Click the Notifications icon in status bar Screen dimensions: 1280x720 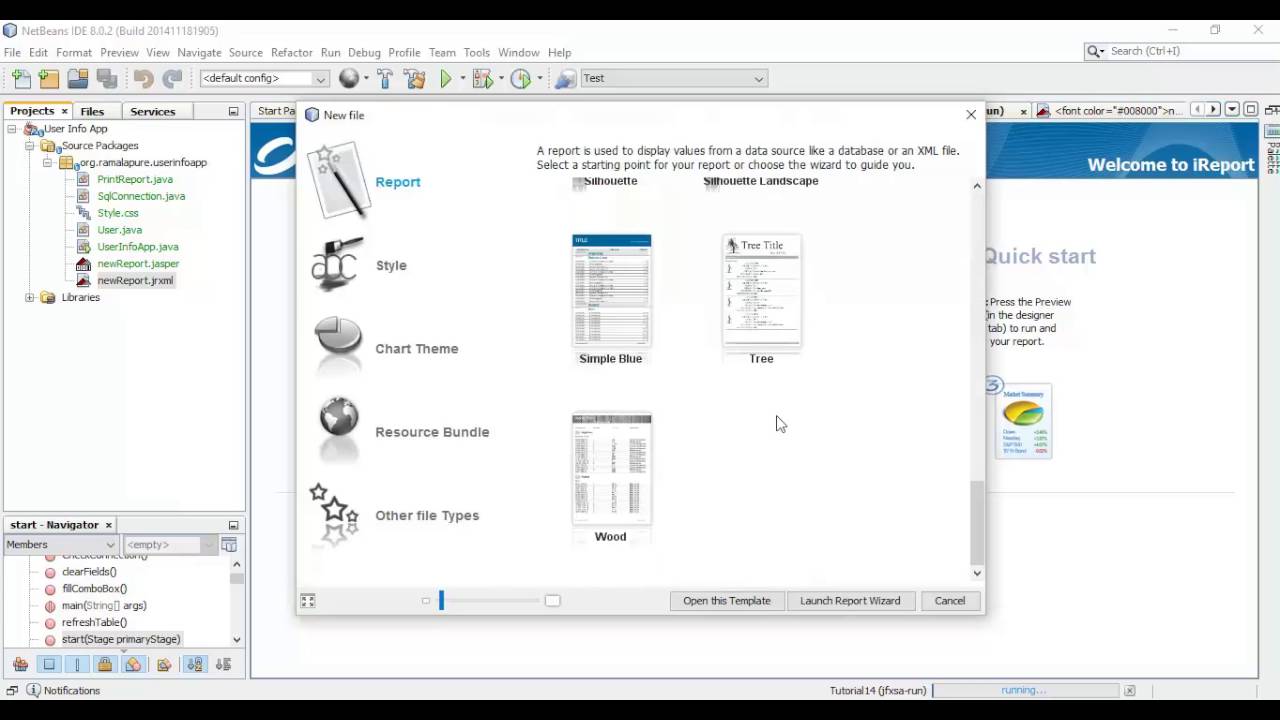pyautogui.click(x=33, y=690)
